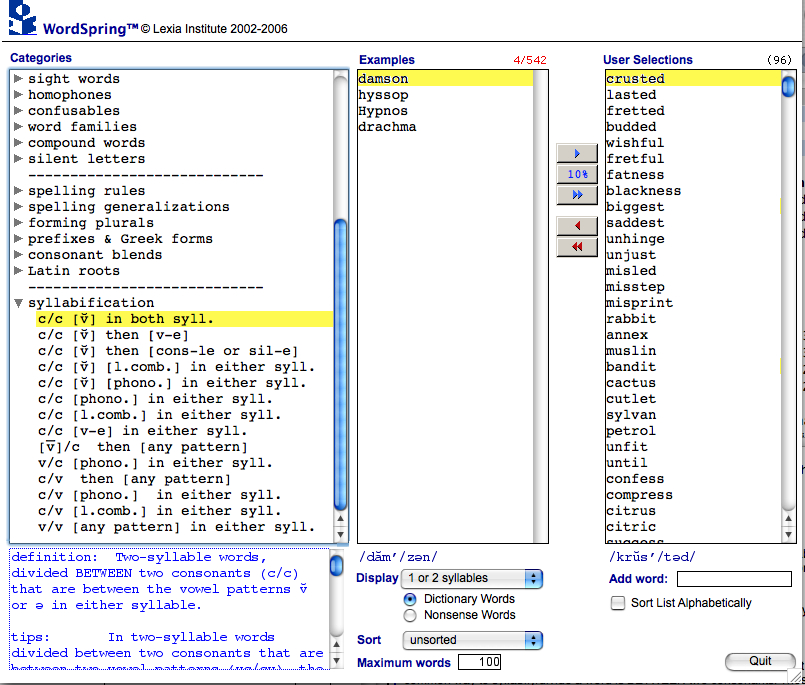Select 'c/c [v̆] then [v-e]' item
This screenshot has height=685, width=805.
tap(113, 335)
